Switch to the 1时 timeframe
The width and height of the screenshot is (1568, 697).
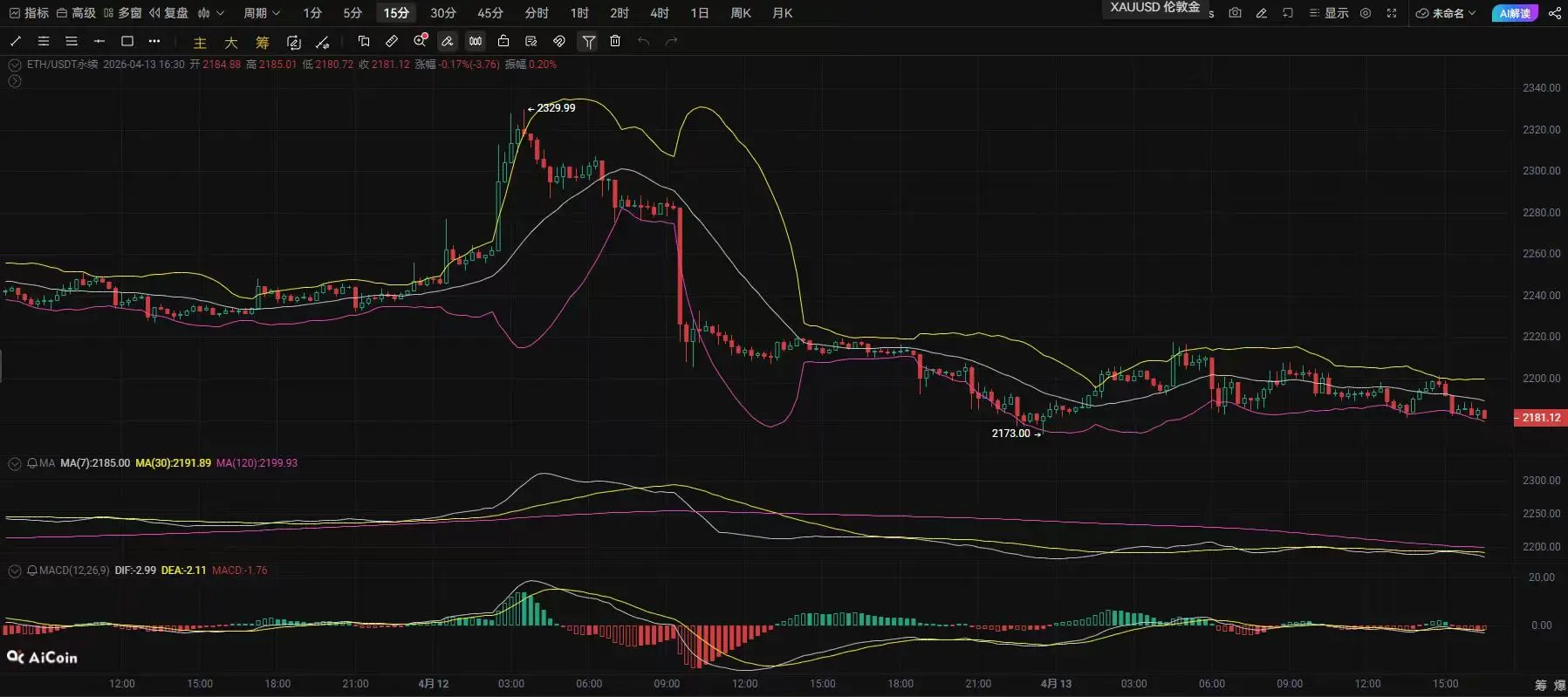click(579, 13)
